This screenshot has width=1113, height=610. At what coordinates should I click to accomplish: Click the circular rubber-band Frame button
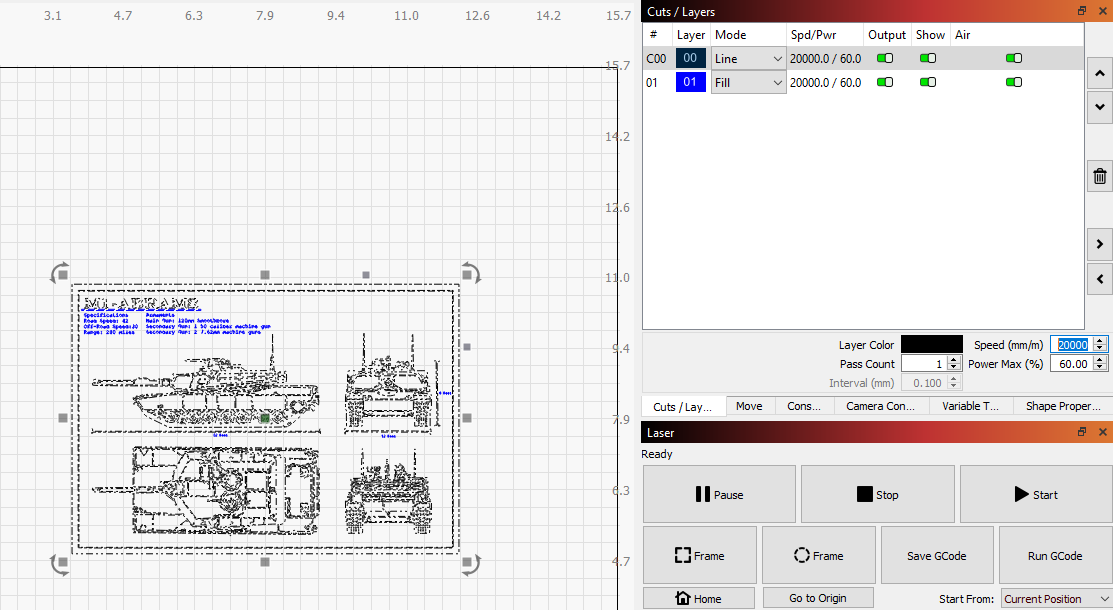818,555
